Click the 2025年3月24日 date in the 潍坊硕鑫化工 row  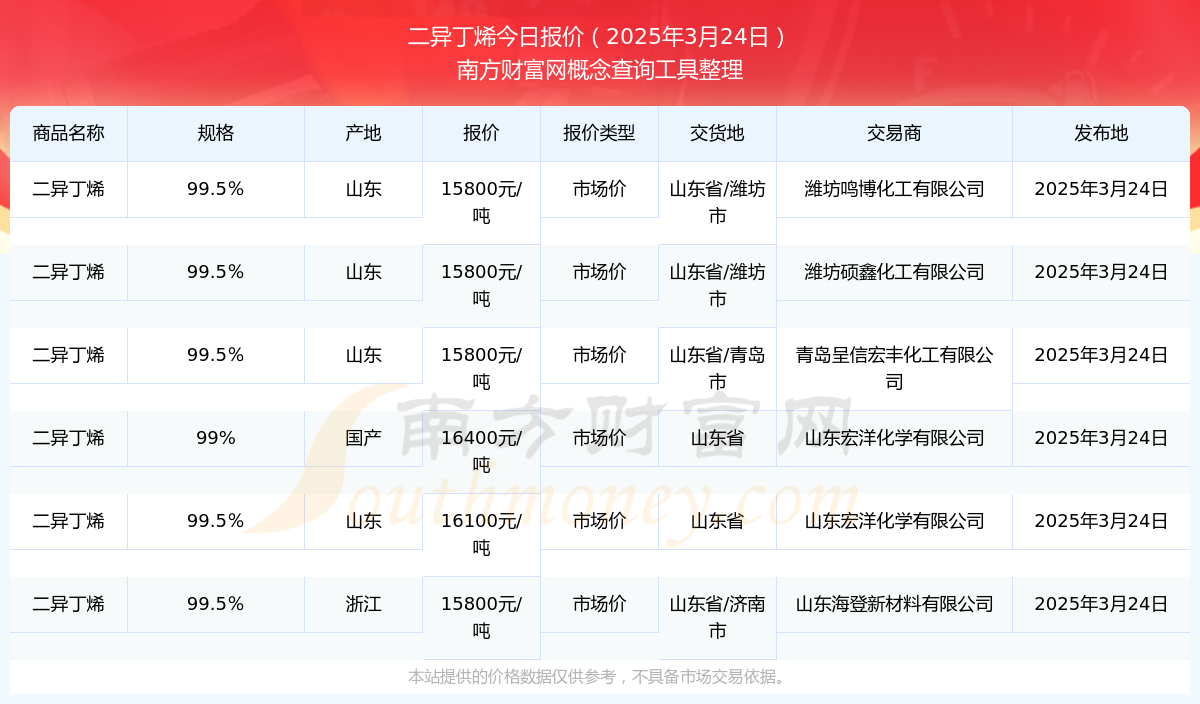(1101, 272)
